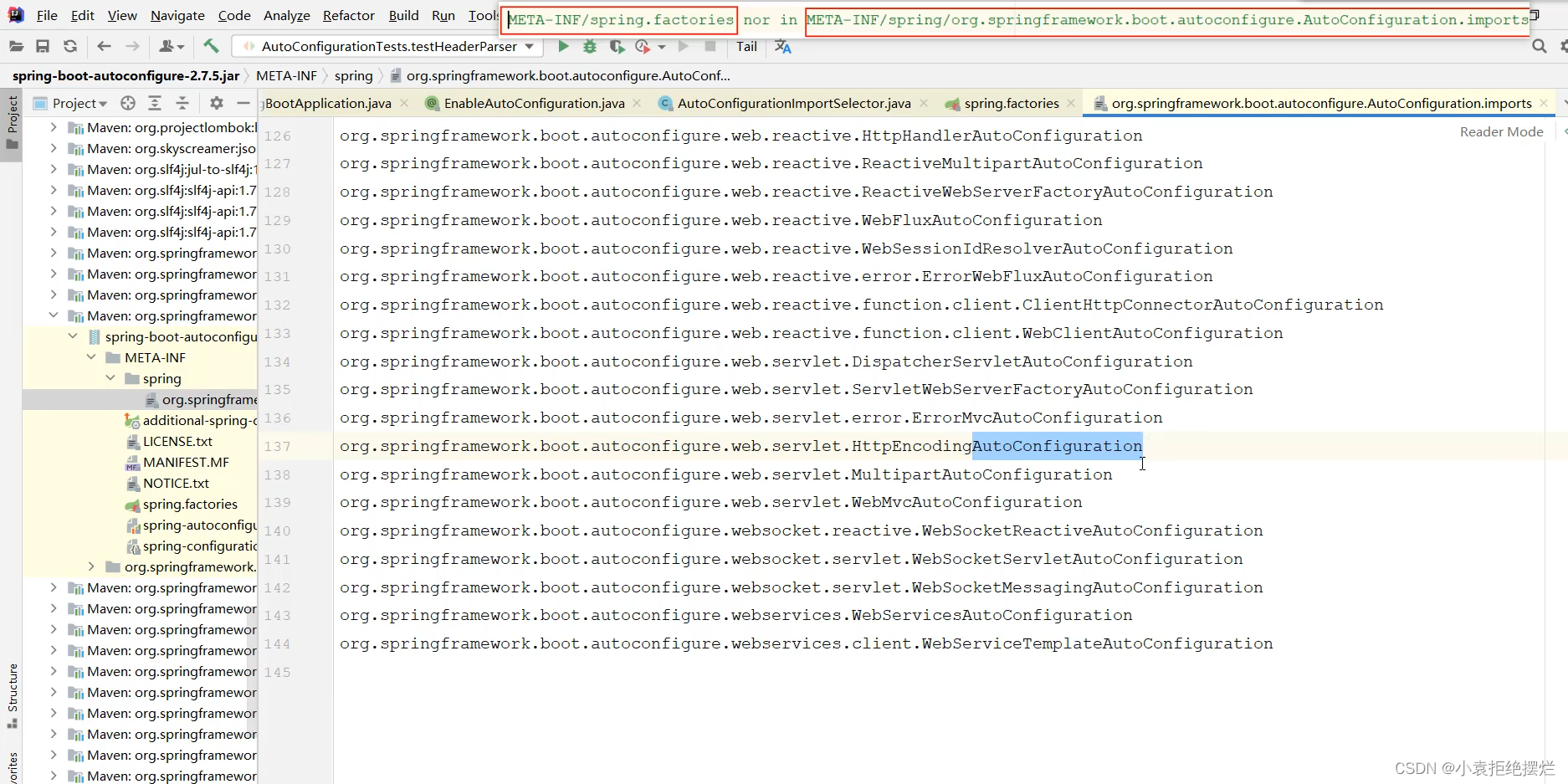The height and width of the screenshot is (784, 1568).
Task: Open project using the folder icon
Action: coord(16,47)
